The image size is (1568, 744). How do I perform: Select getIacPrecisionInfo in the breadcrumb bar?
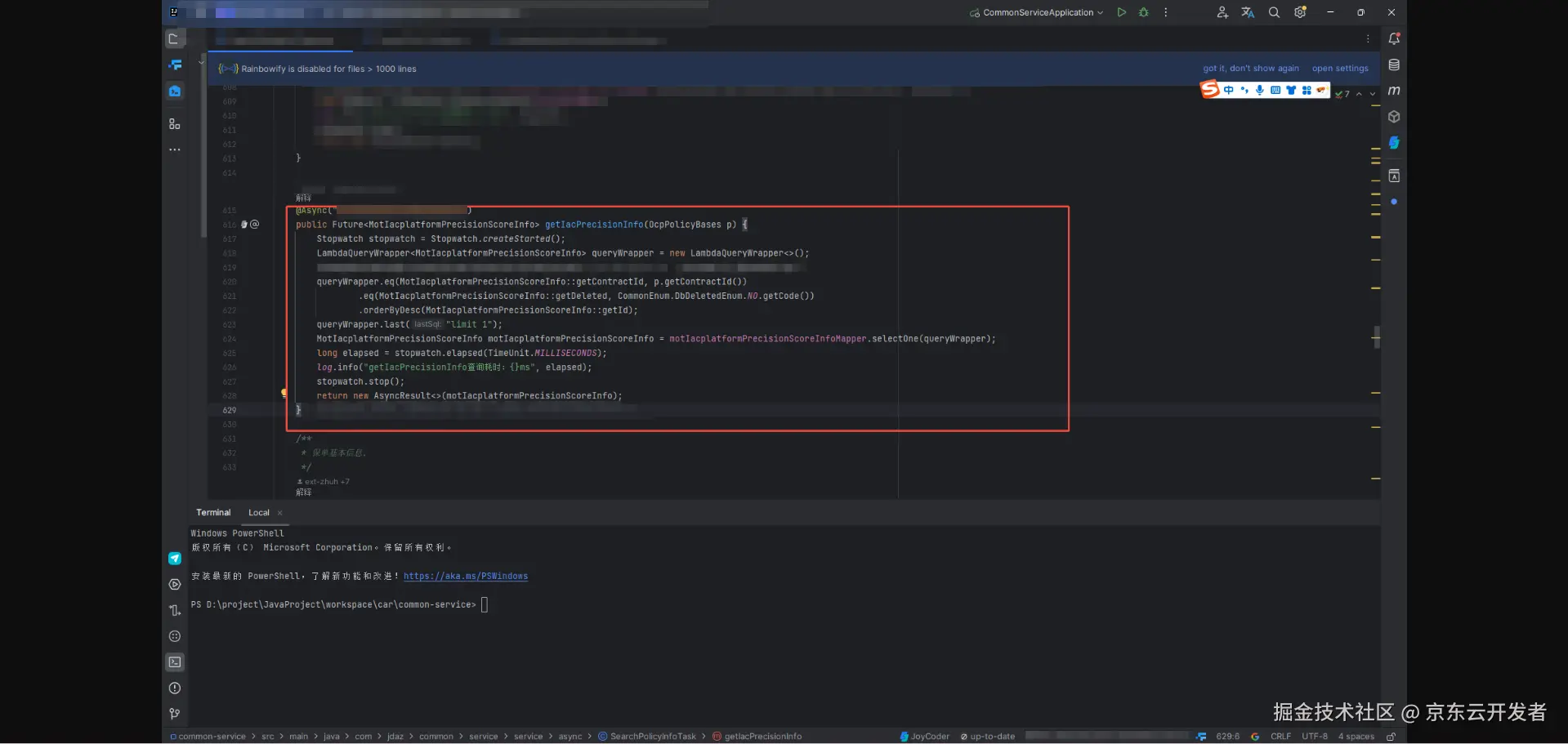tap(757, 737)
